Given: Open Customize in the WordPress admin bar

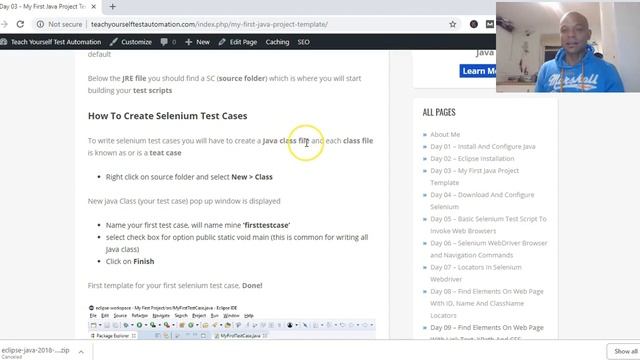Looking at the screenshot, I should click(x=131, y=42).
